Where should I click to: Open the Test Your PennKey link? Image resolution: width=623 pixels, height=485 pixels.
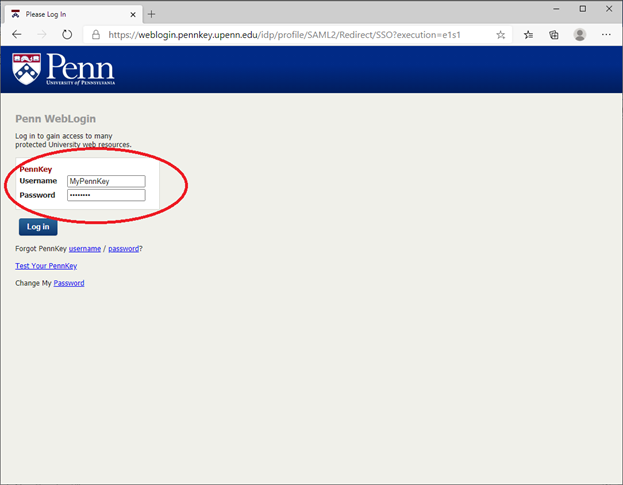click(46, 266)
